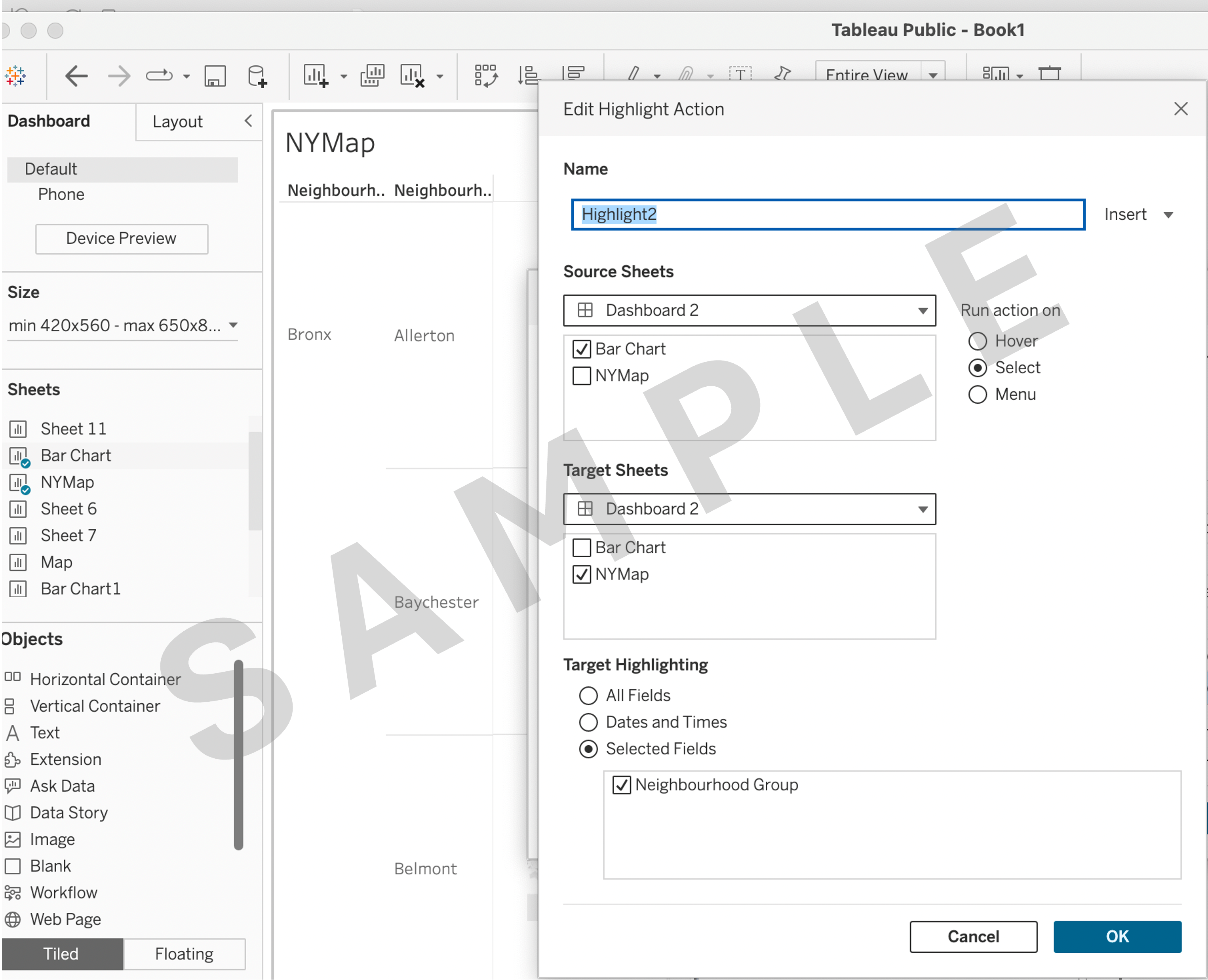The height and width of the screenshot is (980, 1208).
Task: Click the Tableau logo start icon
Action: [15, 76]
